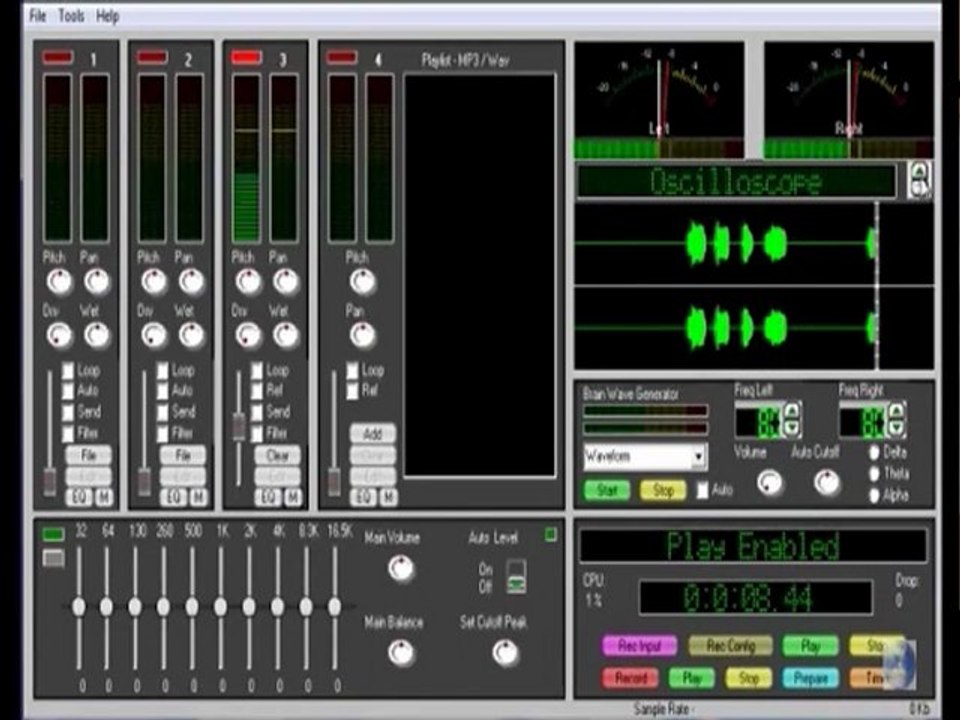The width and height of the screenshot is (960, 720).
Task: Click the Wet knob on channel 1
Action: pos(97,335)
